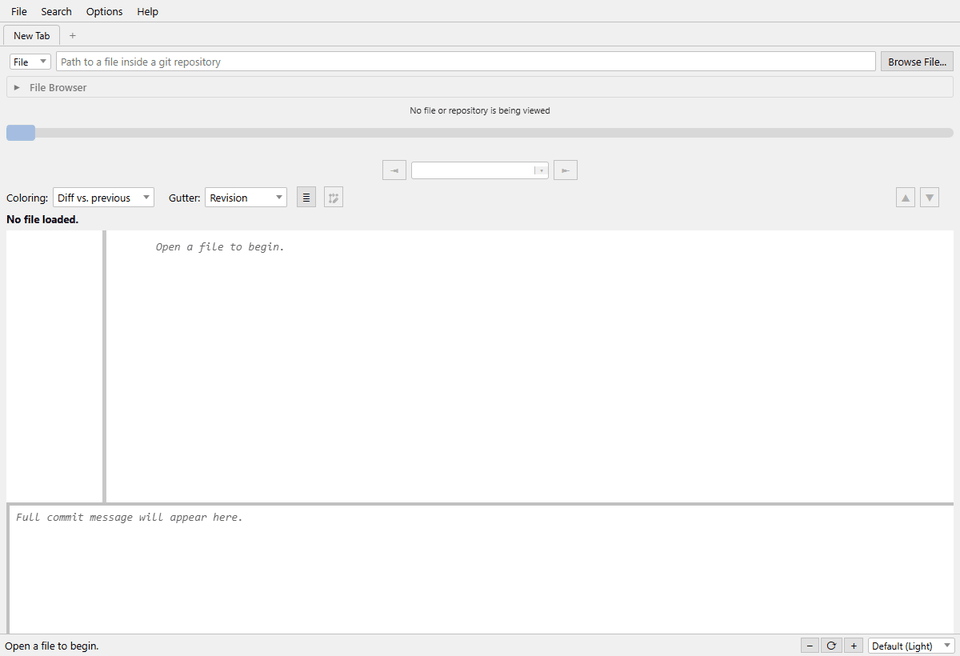Open the Search menu
The image size is (960, 656).
56,12
